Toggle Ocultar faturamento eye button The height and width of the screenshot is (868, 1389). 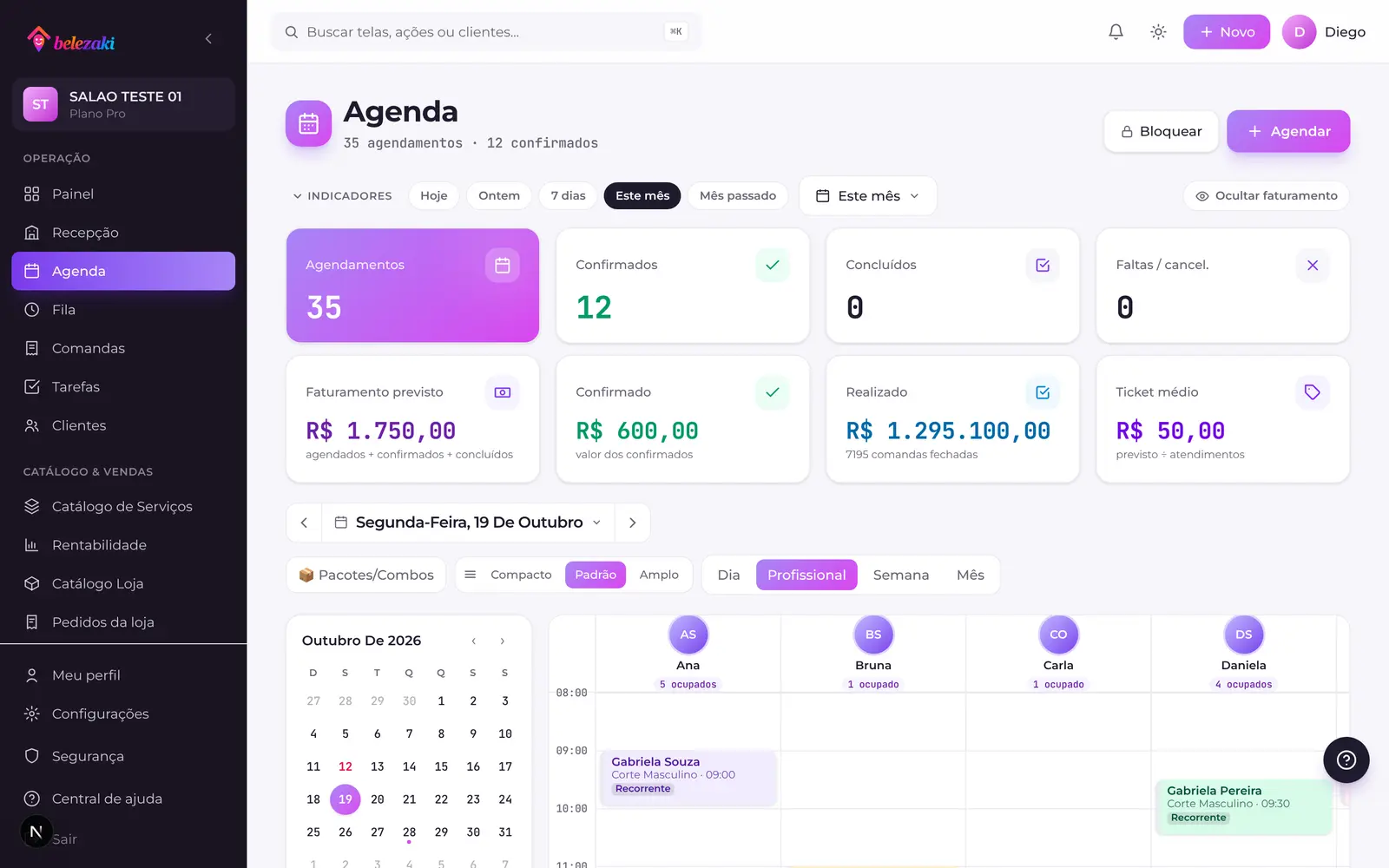point(1266,196)
